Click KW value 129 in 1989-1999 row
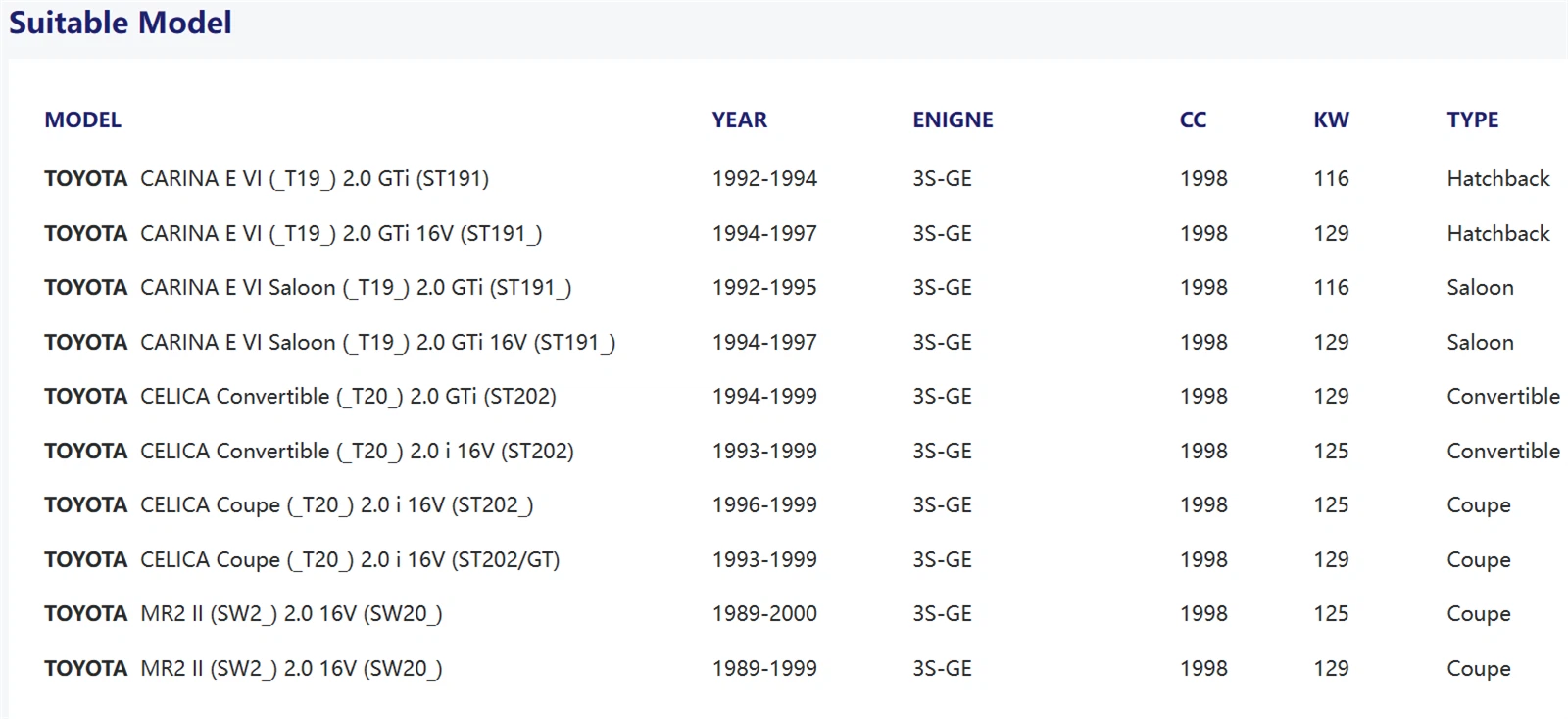 [1331, 669]
